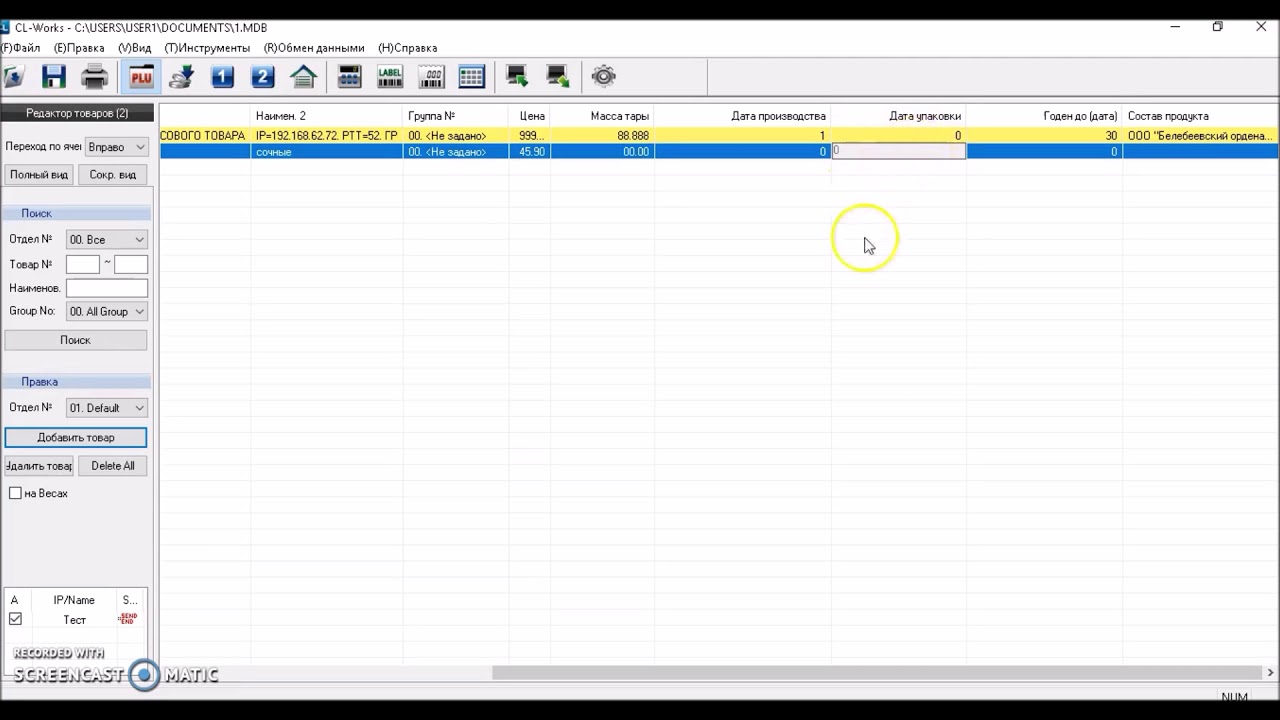Image resolution: width=1280 pixels, height=720 pixels.
Task: Select the price cell 45.90
Action: click(x=530, y=152)
